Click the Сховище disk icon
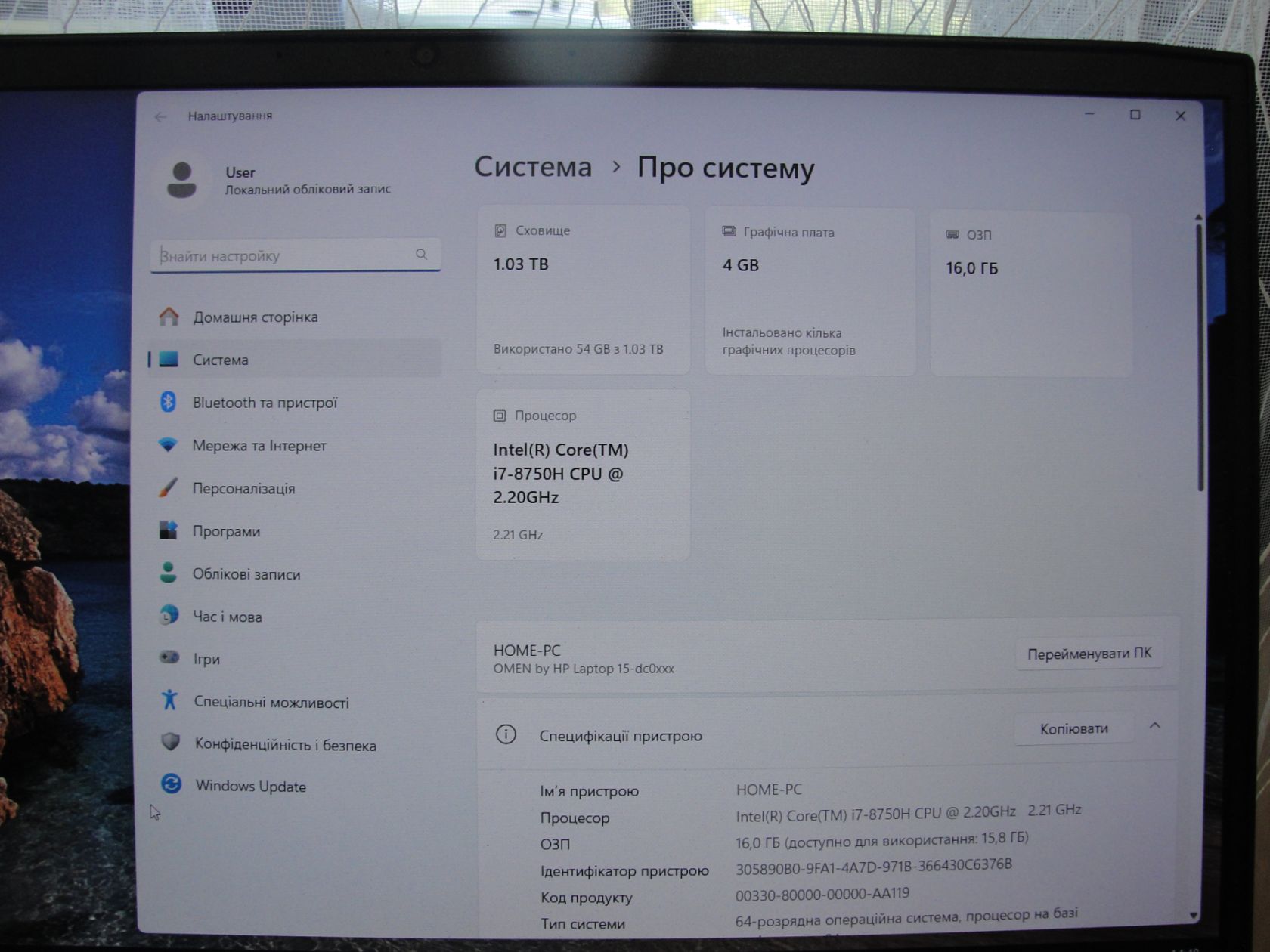Viewport: 1270px width, 952px height. (500, 231)
